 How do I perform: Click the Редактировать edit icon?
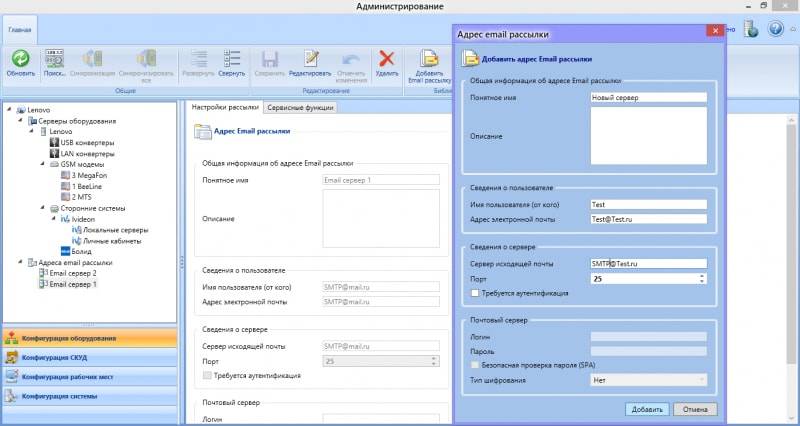point(311,58)
